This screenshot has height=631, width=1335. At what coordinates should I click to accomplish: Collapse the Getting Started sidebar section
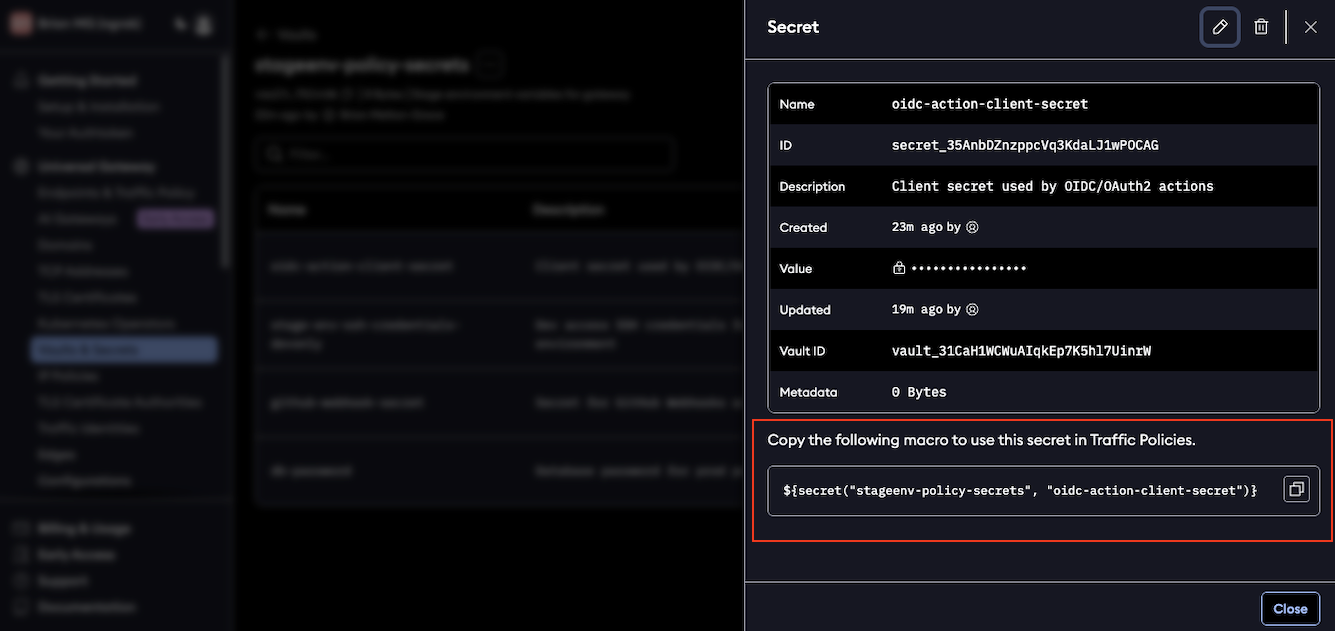coord(85,79)
